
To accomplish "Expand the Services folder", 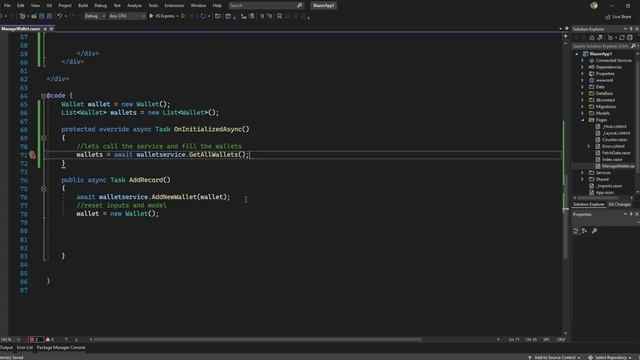I will pos(582,173).
